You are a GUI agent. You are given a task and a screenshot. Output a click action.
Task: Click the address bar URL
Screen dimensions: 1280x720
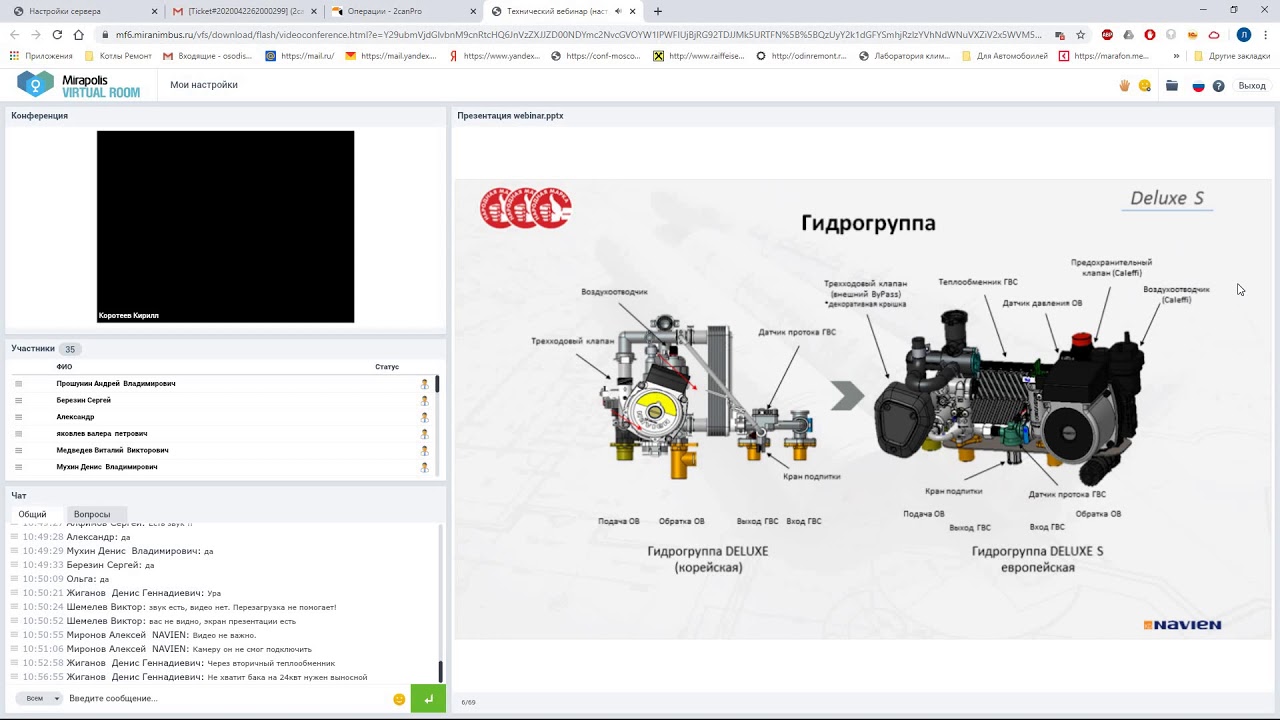(x=578, y=35)
